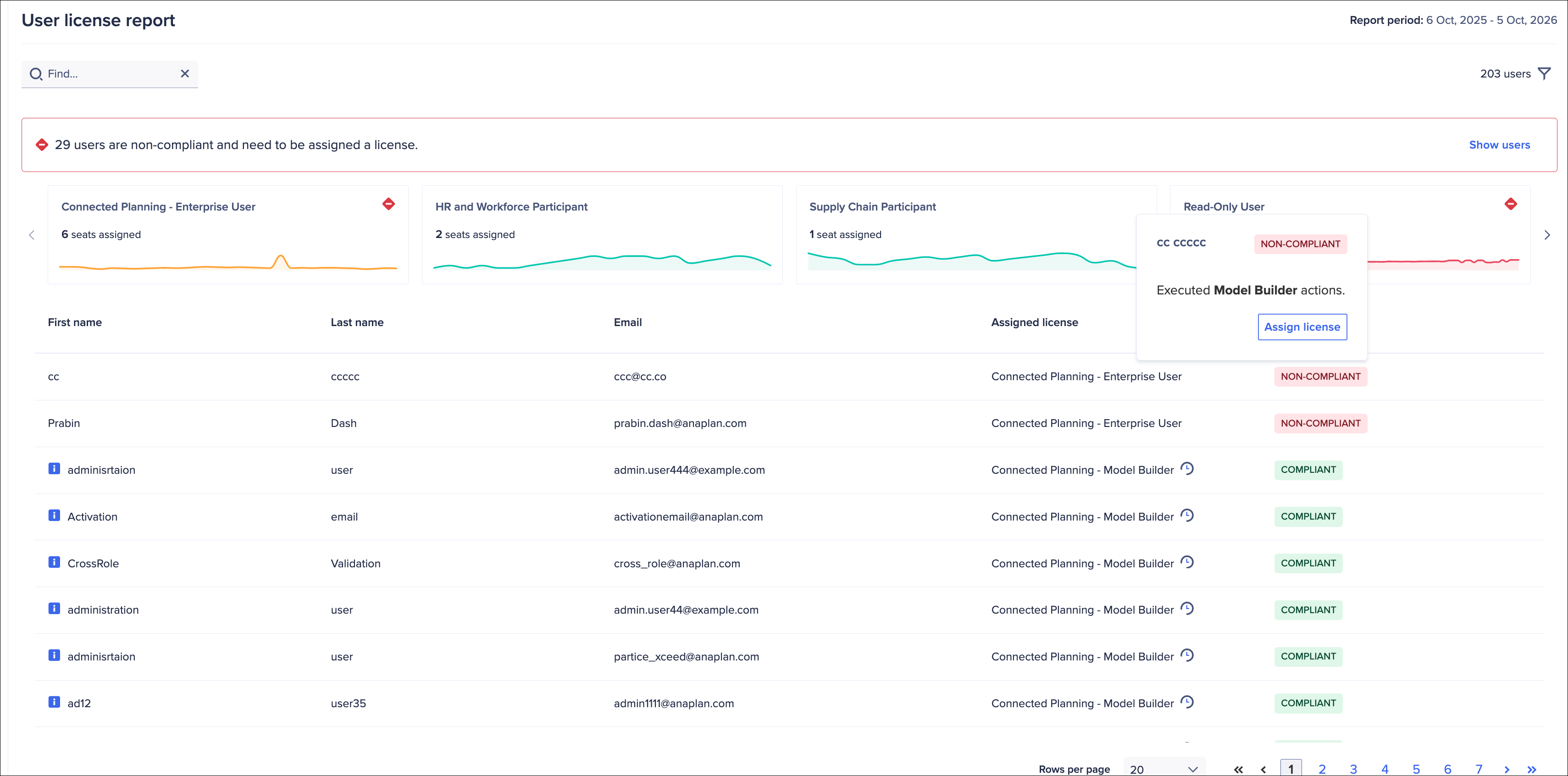Click COMPLIANT badge in admin.user44@example.com row
This screenshot has height=776, width=1568.
tap(1308, 610)
